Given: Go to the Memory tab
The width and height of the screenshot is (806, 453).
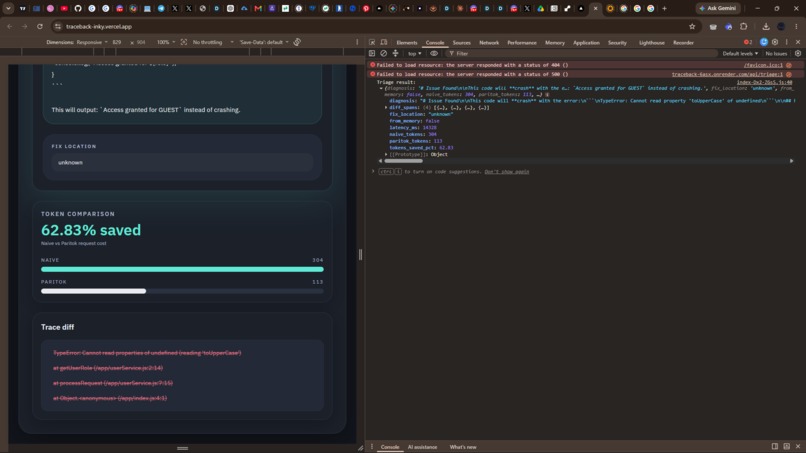Looking at the screenshot, I should tap(555, 43).
